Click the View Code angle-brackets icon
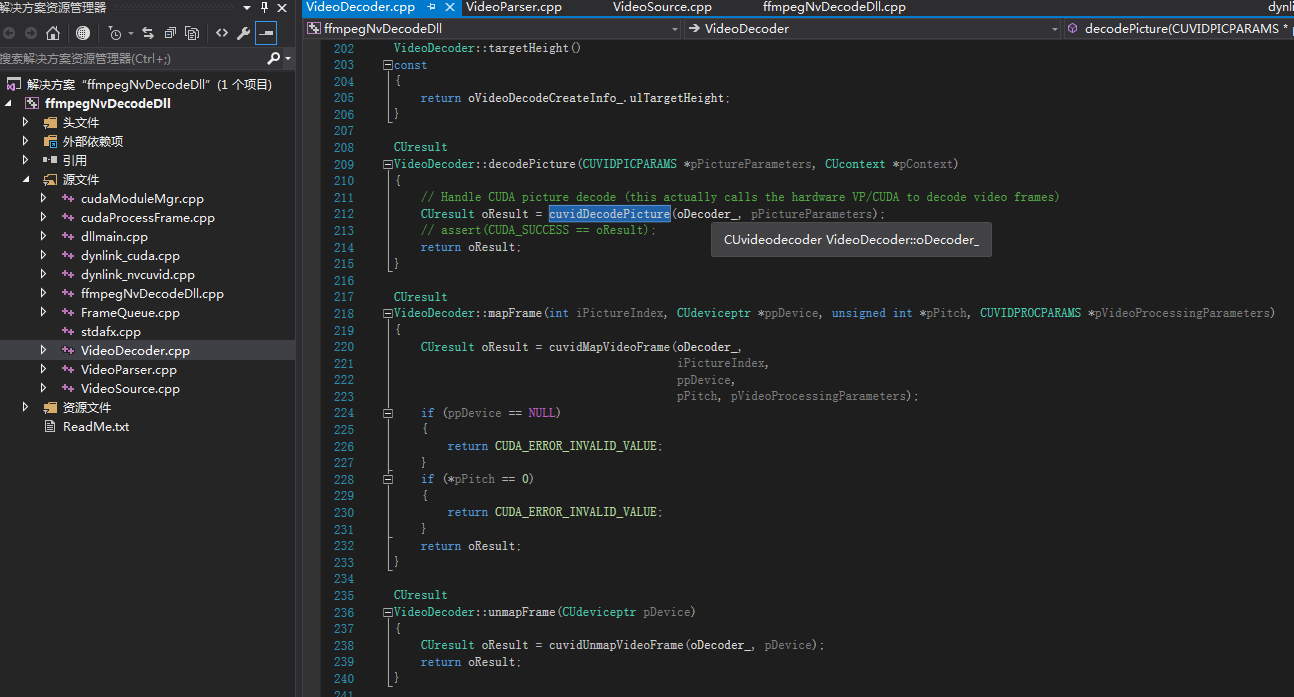The height and width of the screenshot is (697, 1294). [x=222, y=33]
